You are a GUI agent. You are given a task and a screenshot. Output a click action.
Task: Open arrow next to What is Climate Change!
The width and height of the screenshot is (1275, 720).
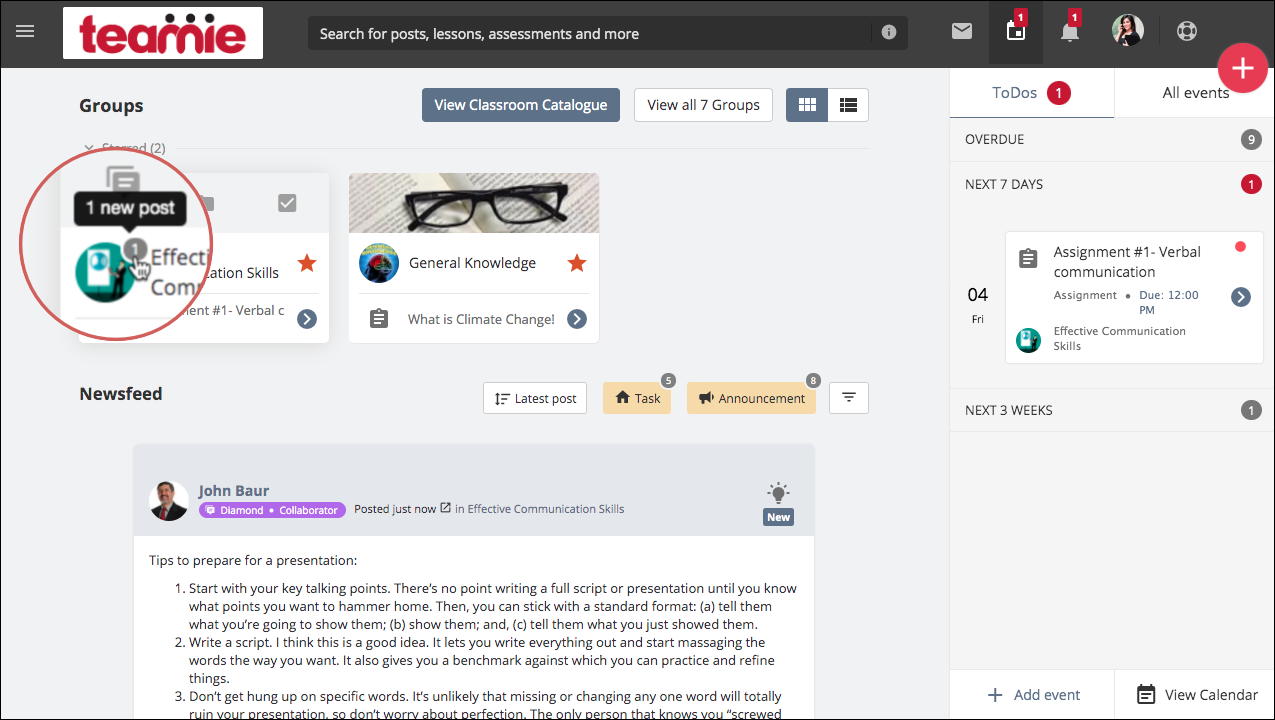point(577,319)
